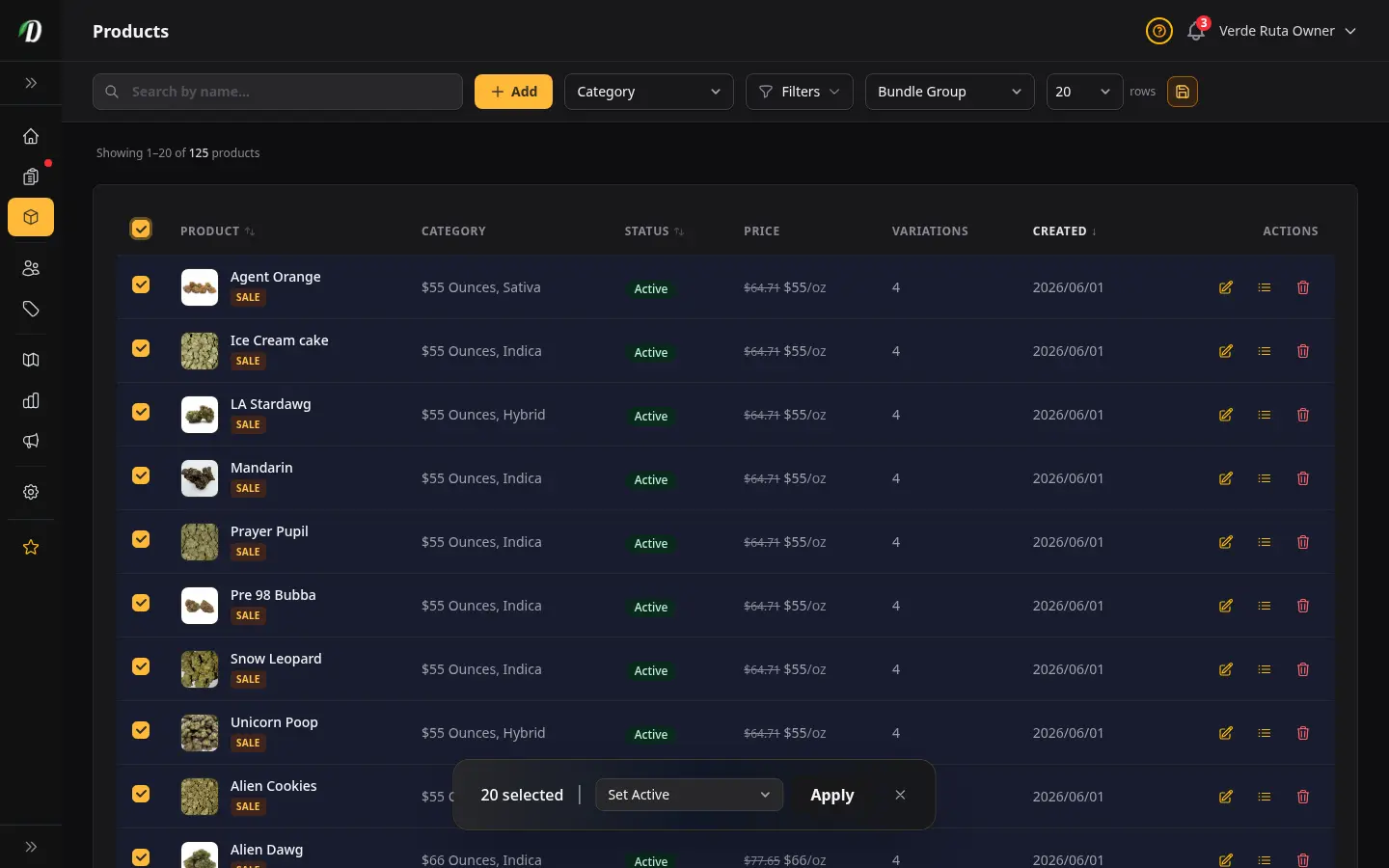Open variations list for LA Stardawg

1265,415
